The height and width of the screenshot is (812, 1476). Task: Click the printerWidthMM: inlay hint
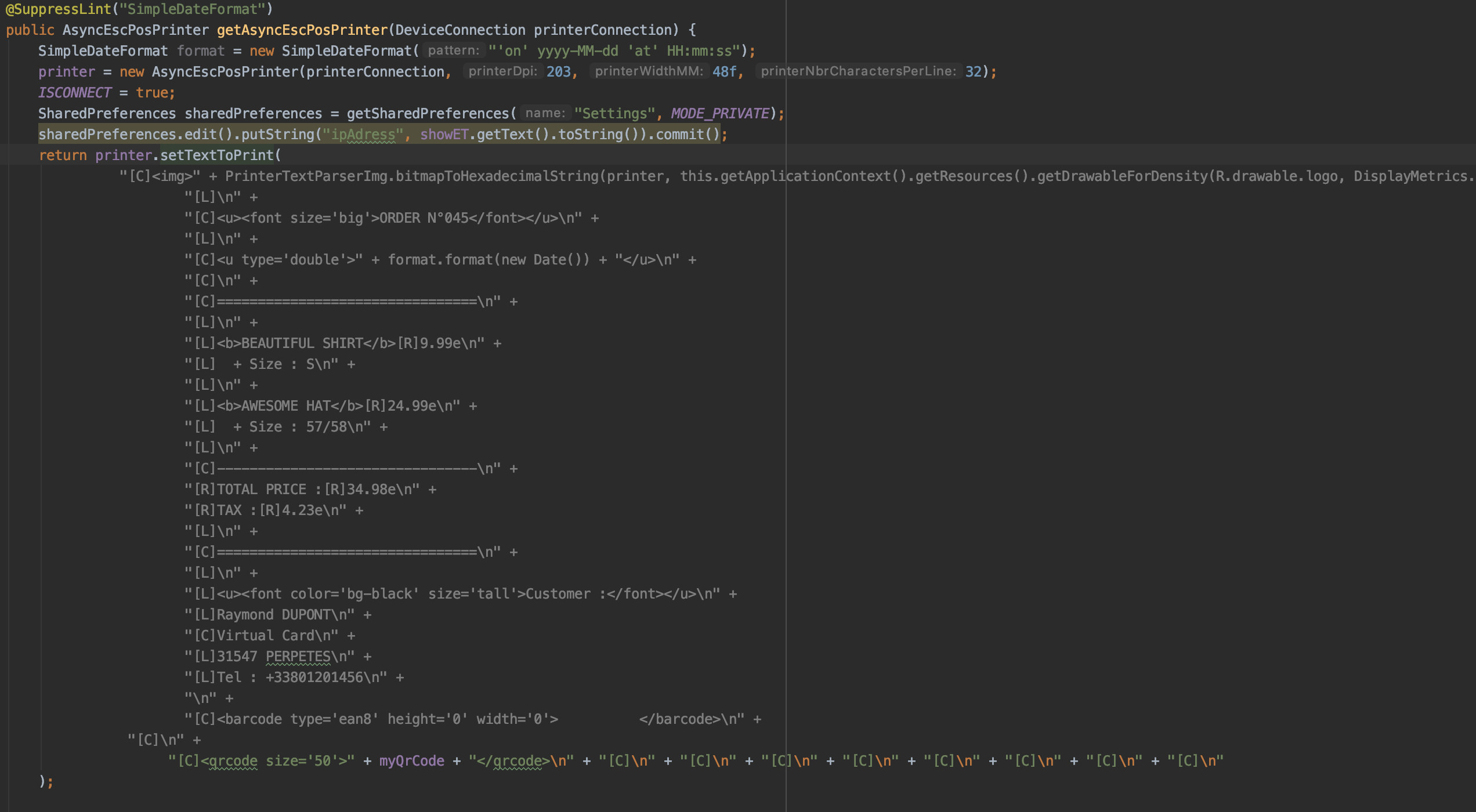[x=649, y=71]
